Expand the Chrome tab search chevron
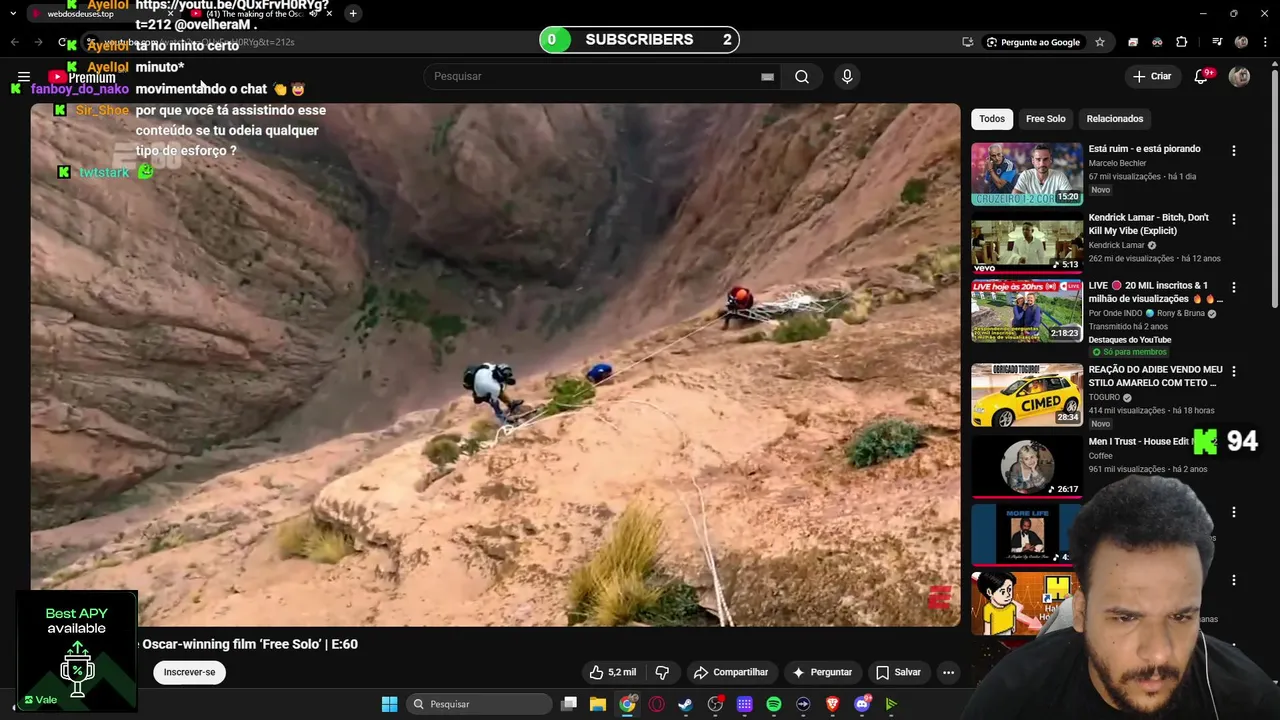The width and height of the screenshot is (1280, 720). tap(13, 13)
